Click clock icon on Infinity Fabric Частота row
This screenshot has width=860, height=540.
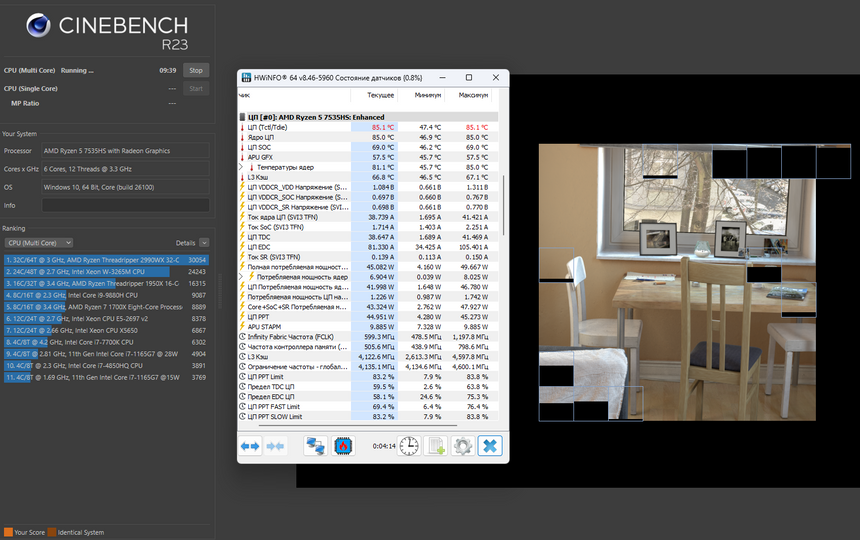point(242,337)
